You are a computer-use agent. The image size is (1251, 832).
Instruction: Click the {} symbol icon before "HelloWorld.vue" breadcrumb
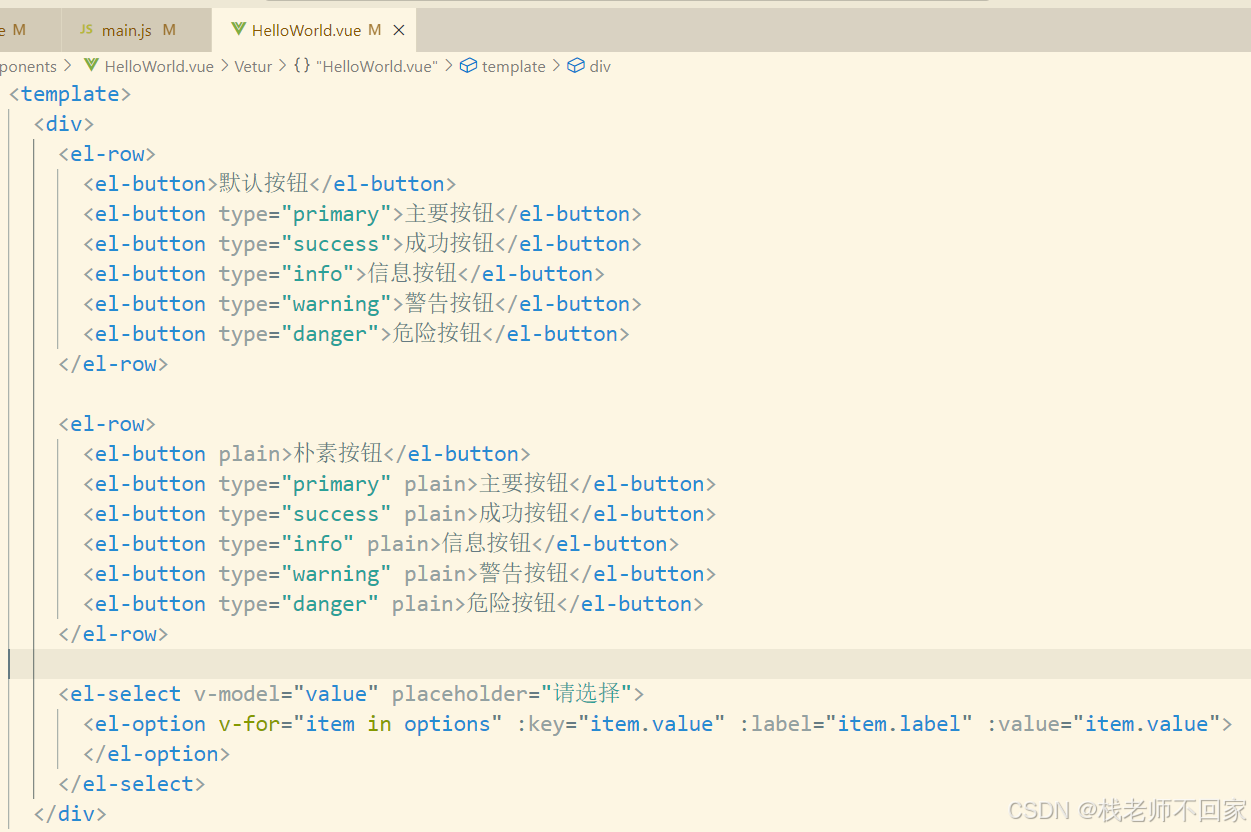pyautogui.click(x=301, y=66)
